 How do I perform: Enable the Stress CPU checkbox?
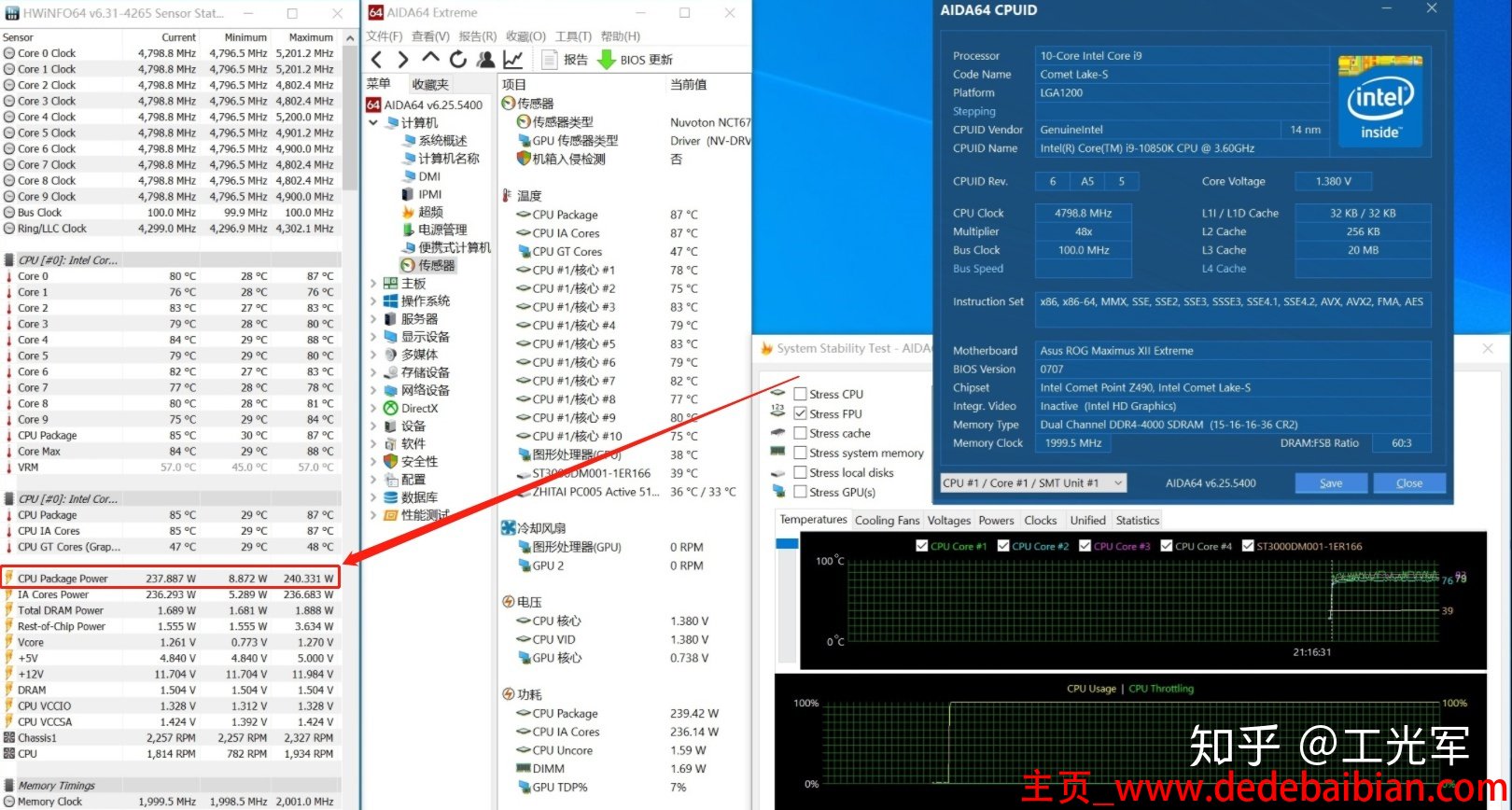pyautogui.click(x=800, y=394)
